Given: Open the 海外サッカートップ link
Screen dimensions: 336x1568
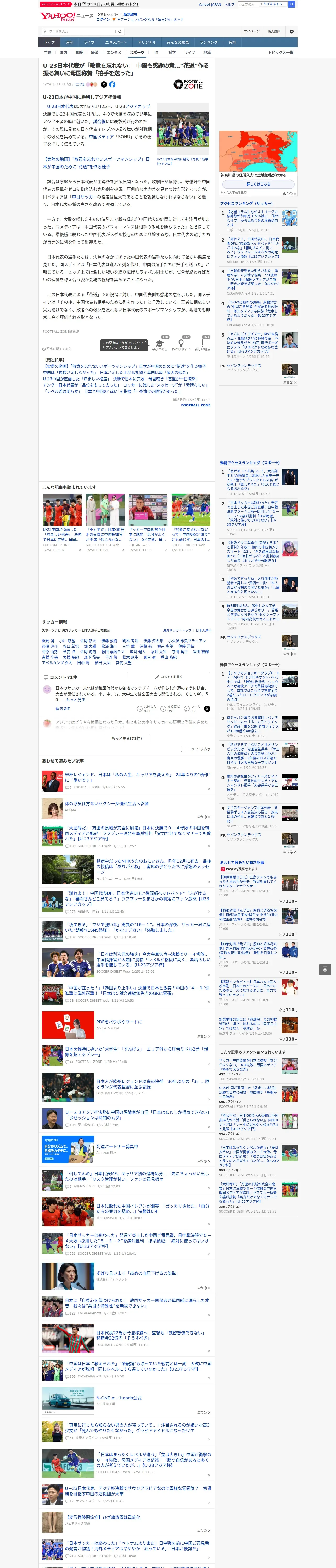Looking at the screenshot, I should (177, 630).
